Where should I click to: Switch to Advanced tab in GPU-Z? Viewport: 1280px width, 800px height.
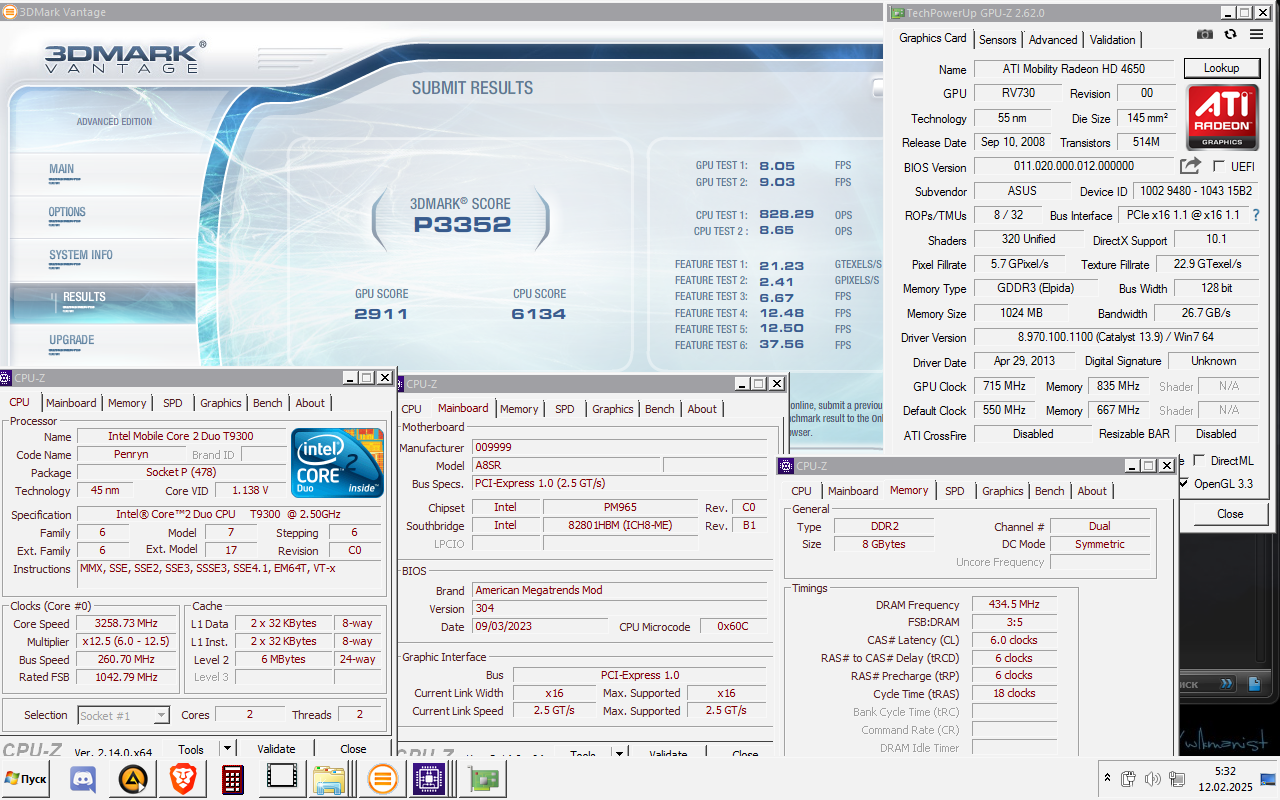click(1053, 40)
